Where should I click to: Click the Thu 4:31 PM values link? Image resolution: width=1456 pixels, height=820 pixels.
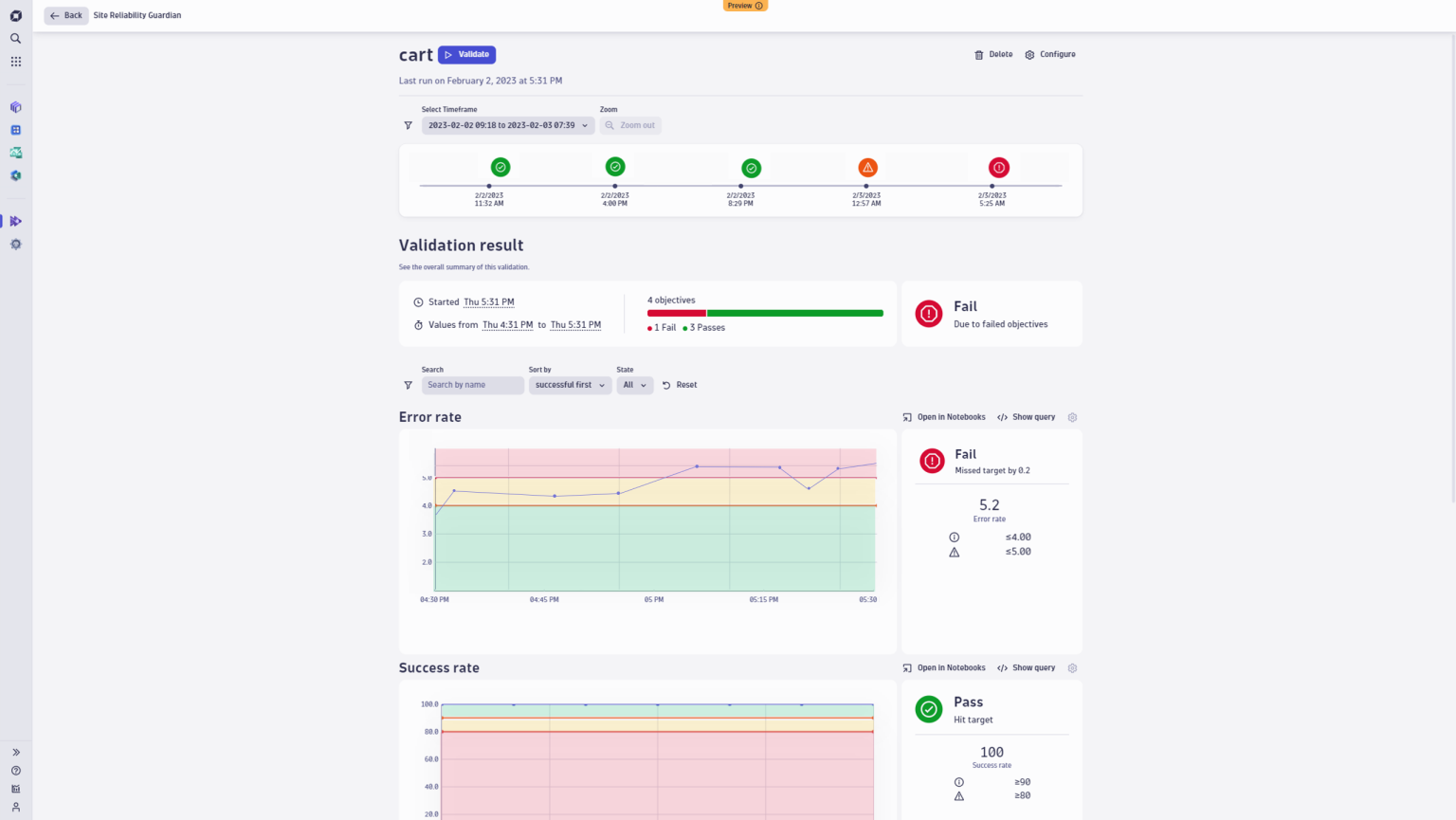coord(508,324)
